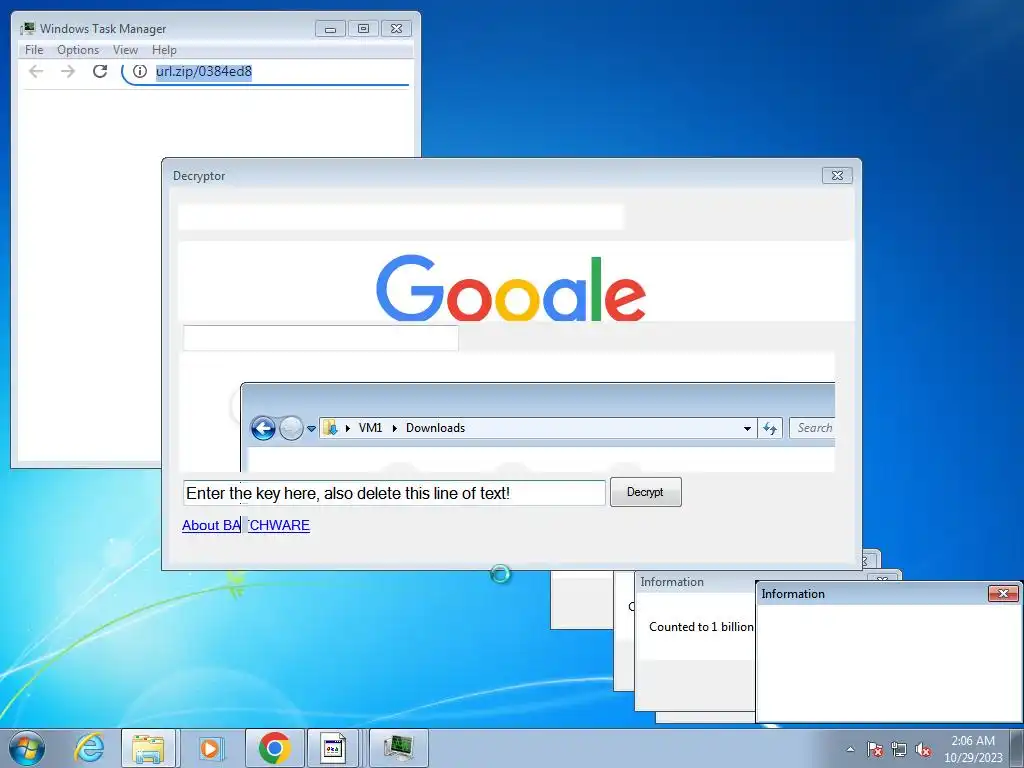Open the Options menu in Task Manager
This screenshot has height=768, width=1024.
[78, 50]
